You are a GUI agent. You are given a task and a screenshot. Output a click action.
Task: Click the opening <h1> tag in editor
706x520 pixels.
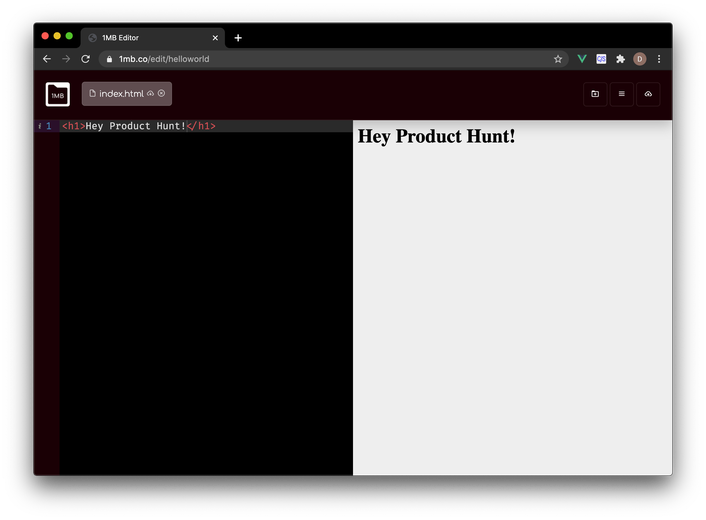73,126
